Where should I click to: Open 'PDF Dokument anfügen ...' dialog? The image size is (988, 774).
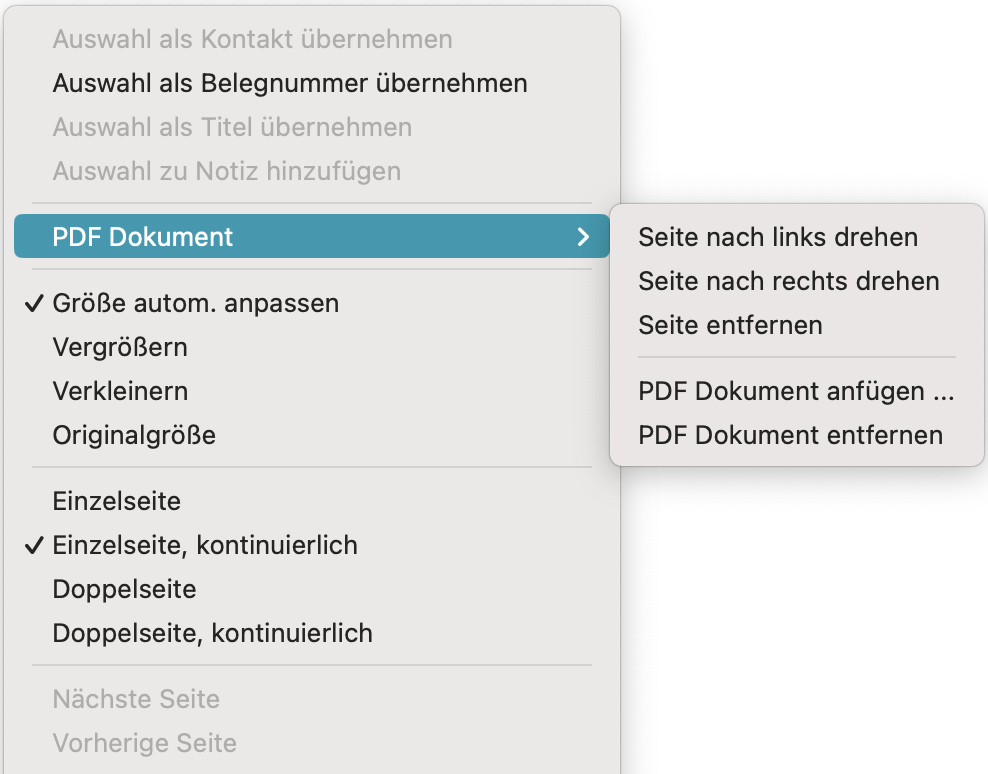tap(796, 391)
